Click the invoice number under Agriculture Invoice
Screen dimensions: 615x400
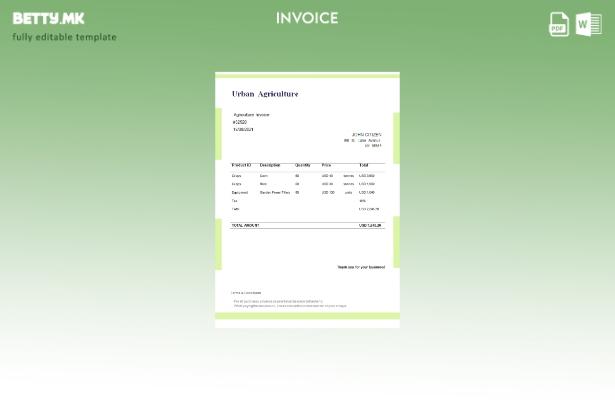(x=240, y=122)
